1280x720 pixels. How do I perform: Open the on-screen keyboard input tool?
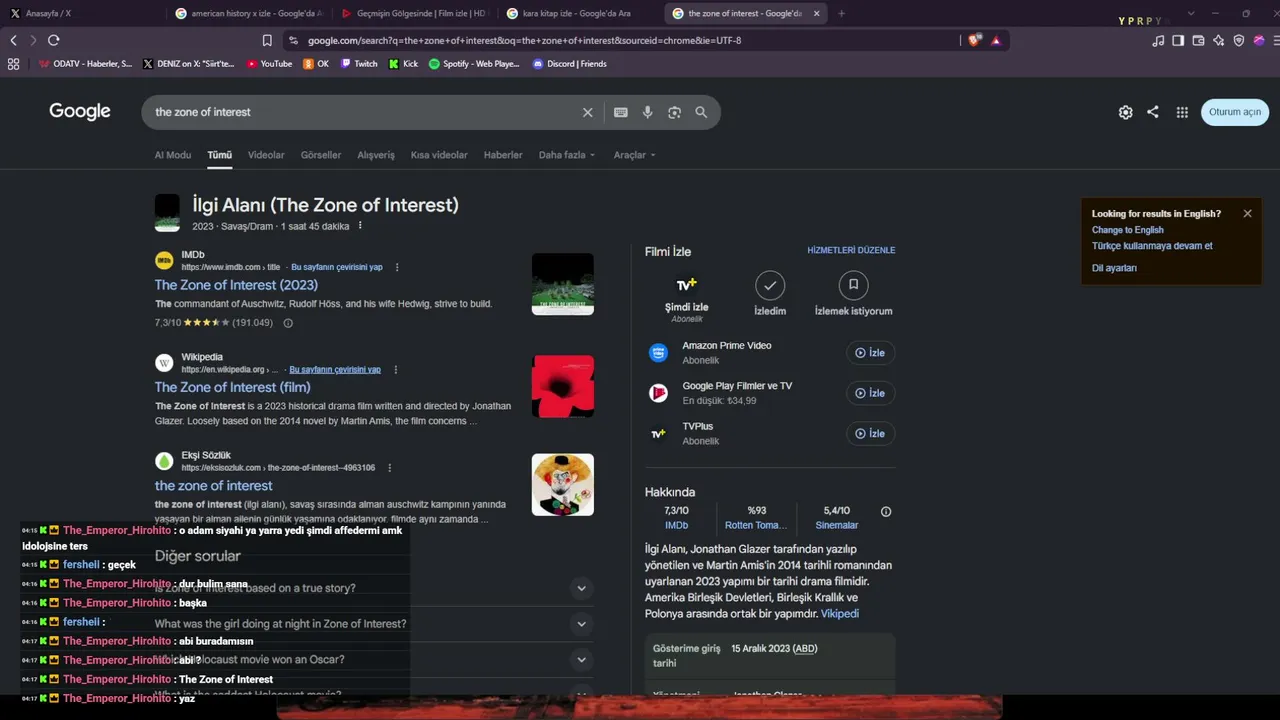coord(621,112)
